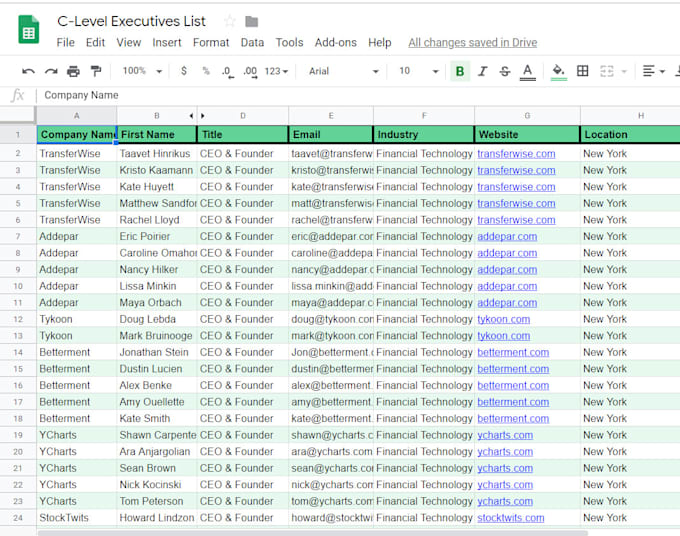Open the move-to-folder icon
This screenshot has width=680, height=536.
click(x=252, y=21)
